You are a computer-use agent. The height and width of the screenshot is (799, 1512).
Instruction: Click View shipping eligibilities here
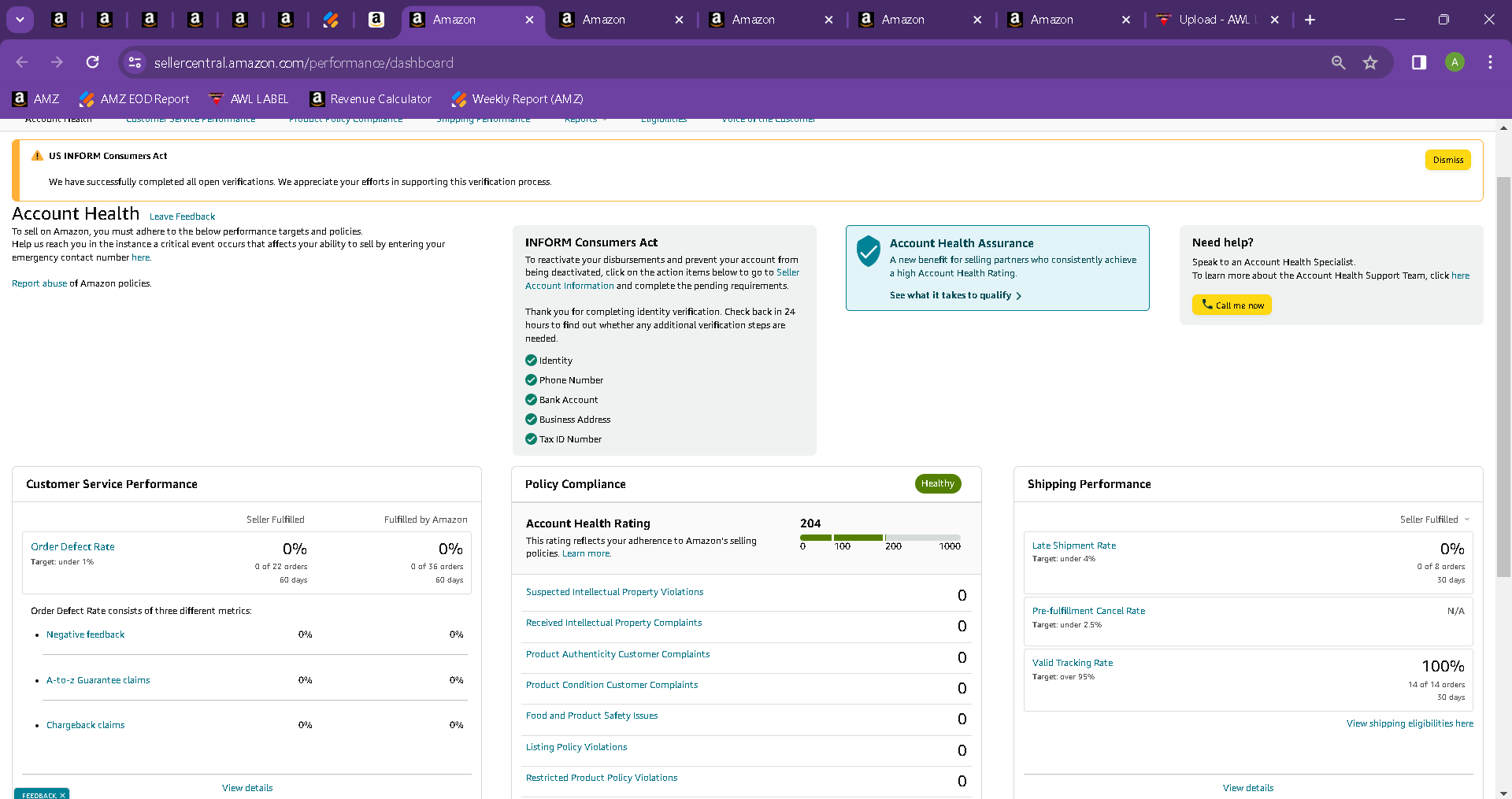(1410, 723)
